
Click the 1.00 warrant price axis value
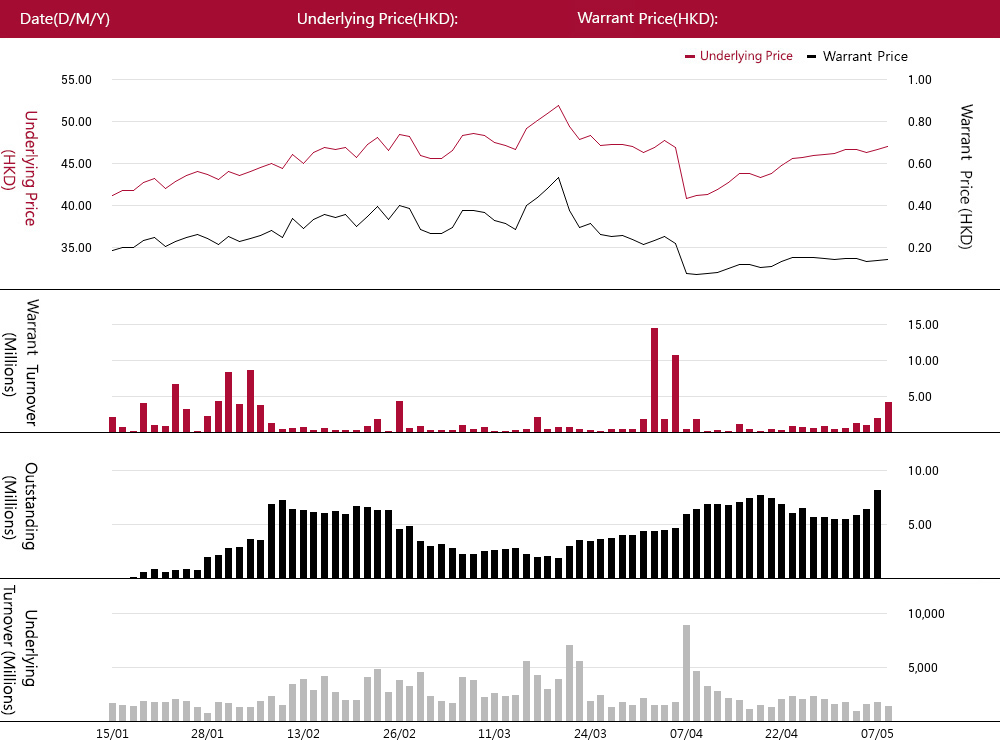920,80
